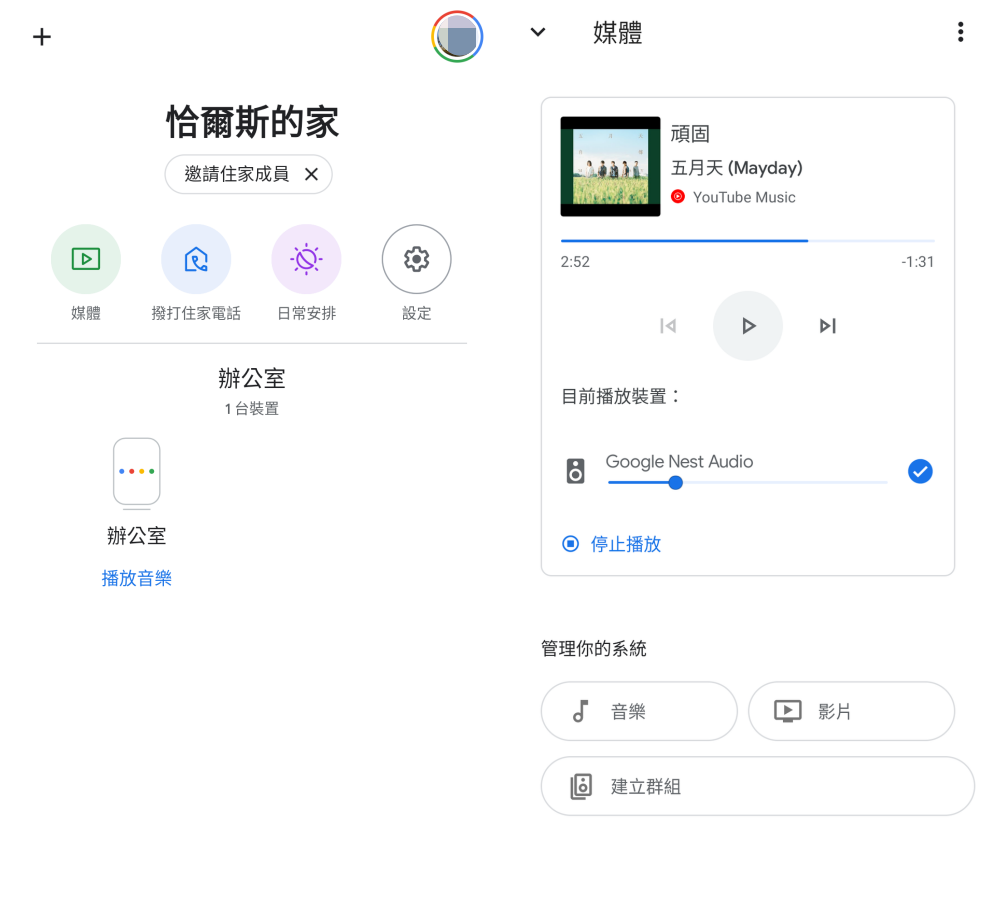
Task: Select the 音樂 music option
Action: pyautogui.click(x=639, y=711)
